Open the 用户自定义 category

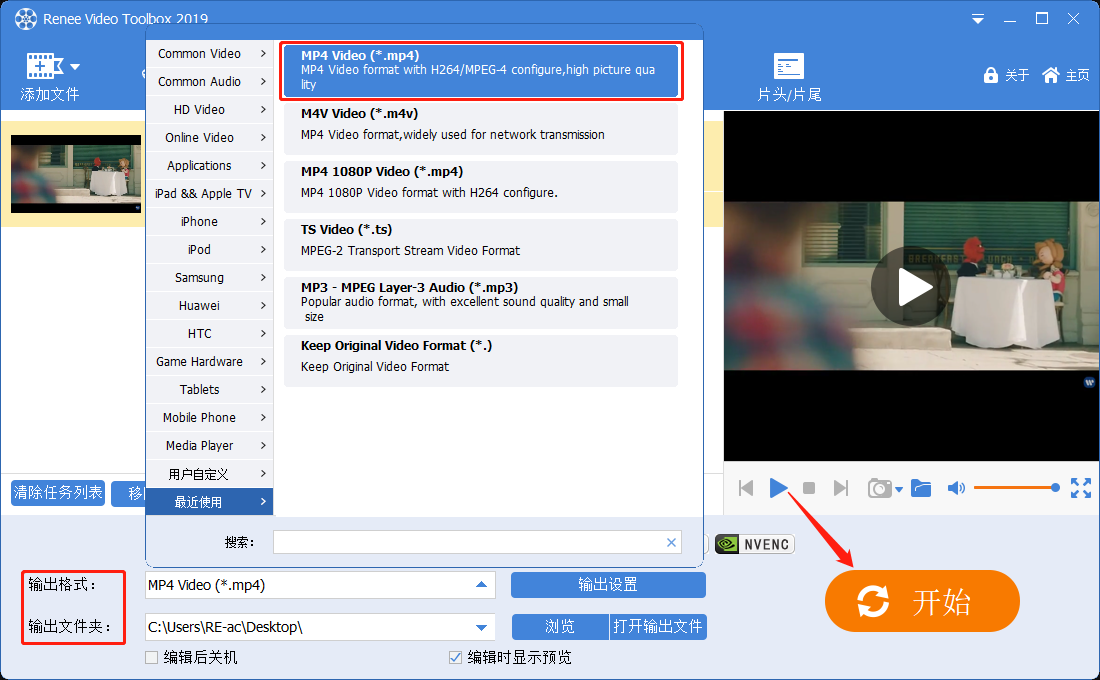point(210,474)
